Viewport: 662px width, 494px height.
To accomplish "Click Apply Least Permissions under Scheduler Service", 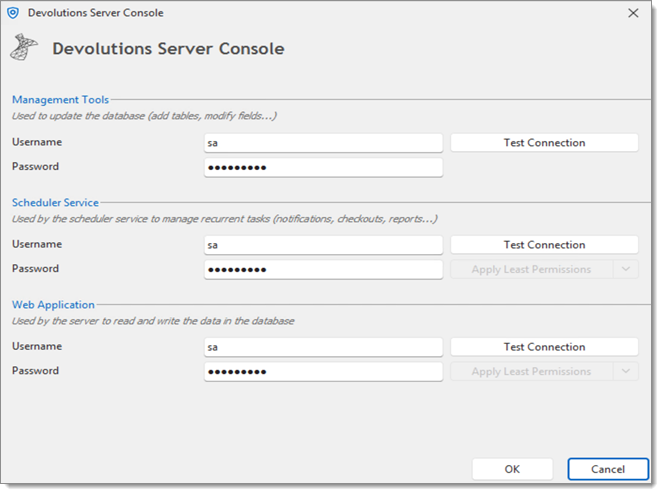I will [532, 269].
